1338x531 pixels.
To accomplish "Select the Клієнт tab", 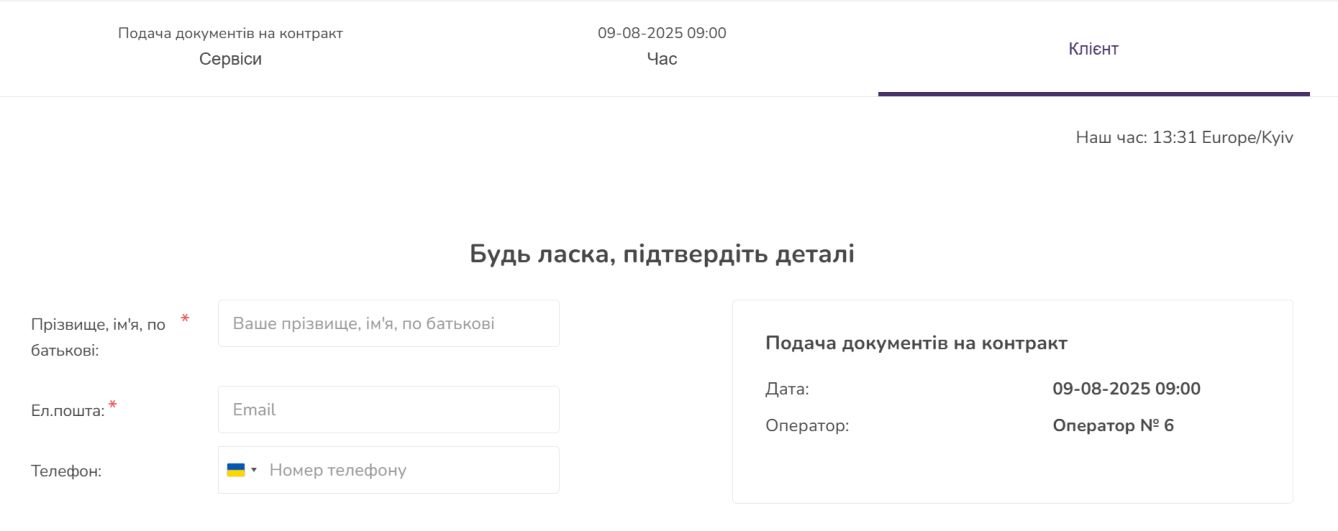I will click(x=1093, y=49).
